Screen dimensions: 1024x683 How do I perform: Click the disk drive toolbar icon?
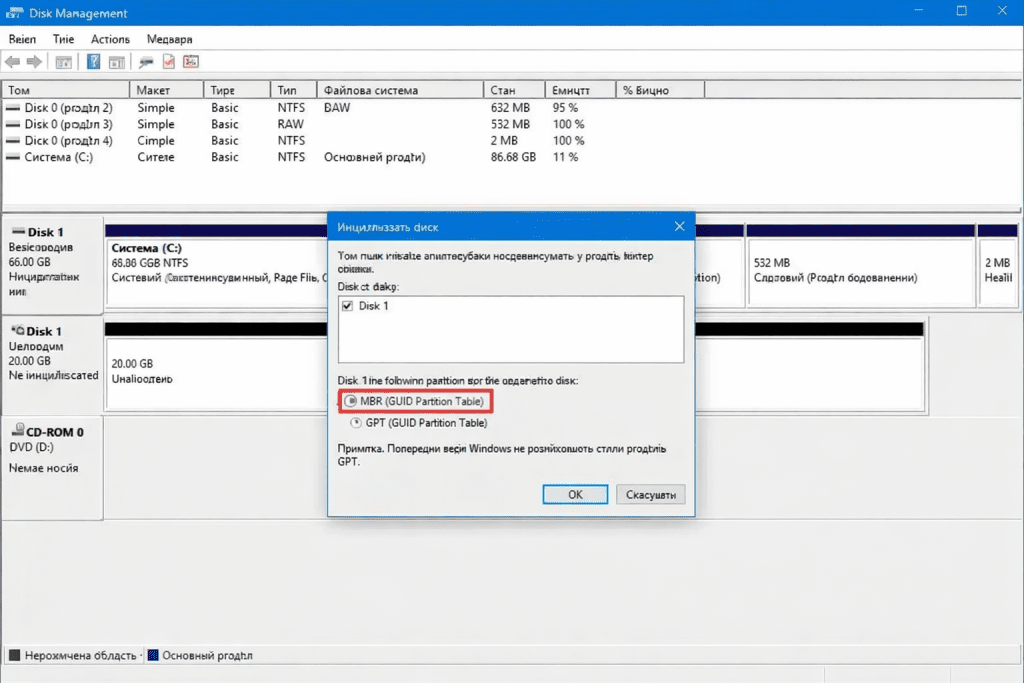click(x=146, y=62)
